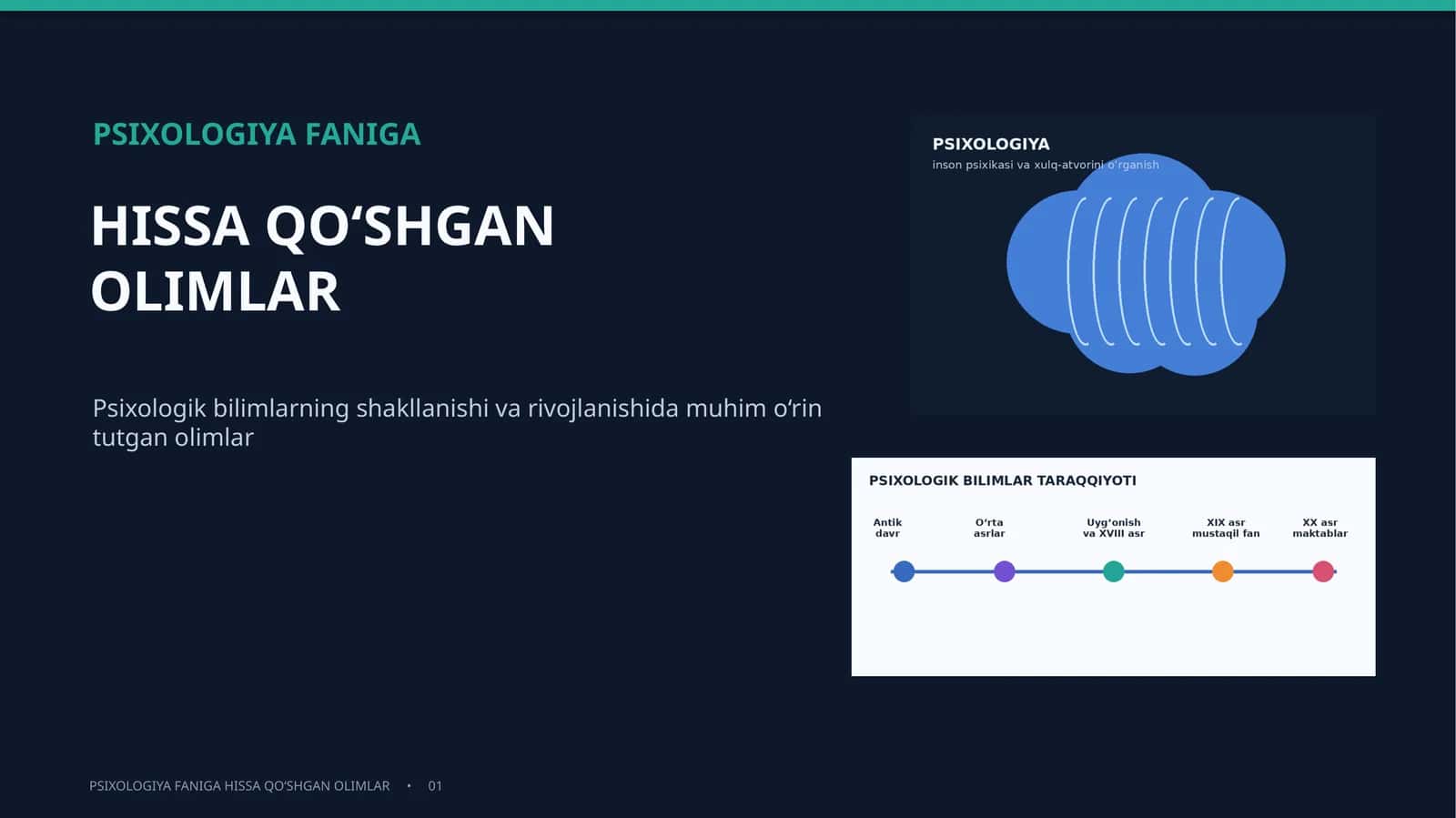Click the XX asr maktablar label
Viewport: 1456px width, 818px height.
pyautogui.click(x=1319, y=528)
